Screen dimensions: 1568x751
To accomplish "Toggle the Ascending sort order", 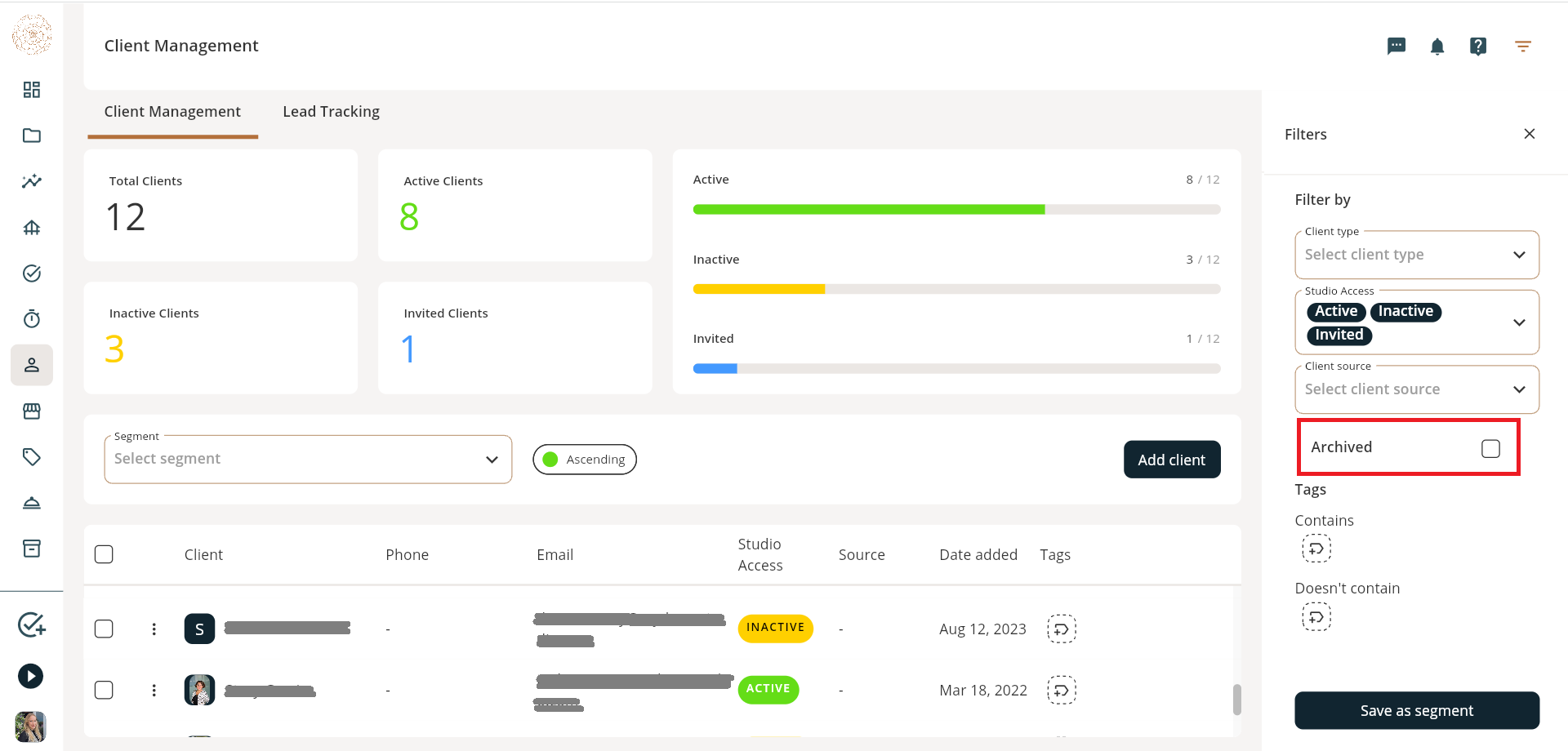I will coord(585,460).
